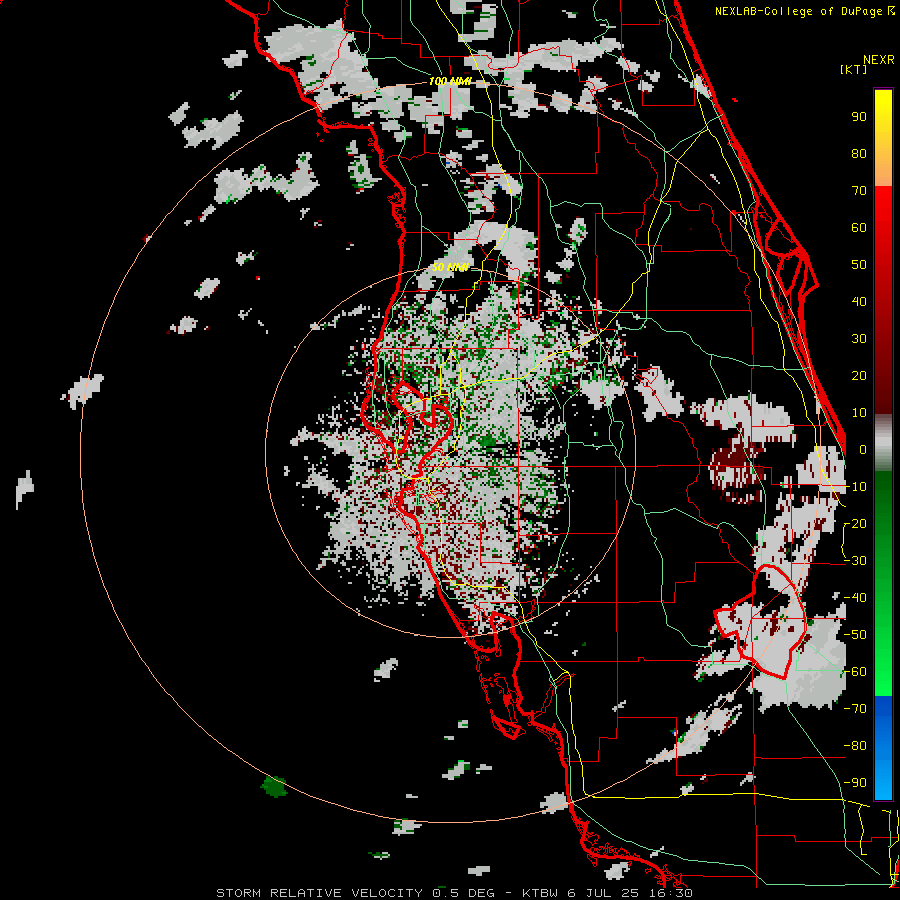Click the positive 40 knot scale value

coord(859,302)
